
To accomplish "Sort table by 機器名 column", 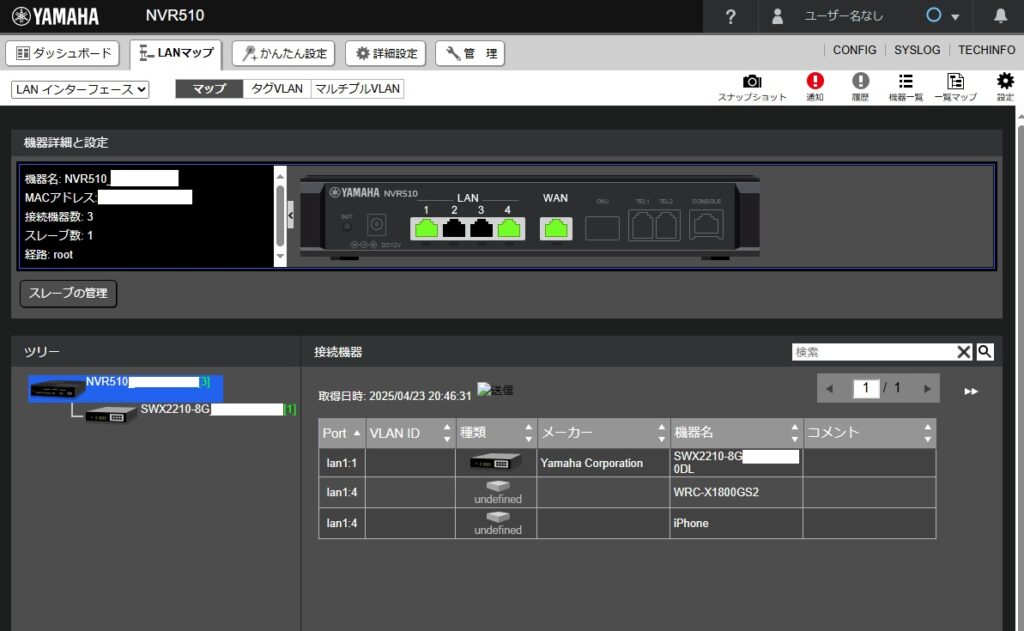I will [x=737, y=433].
